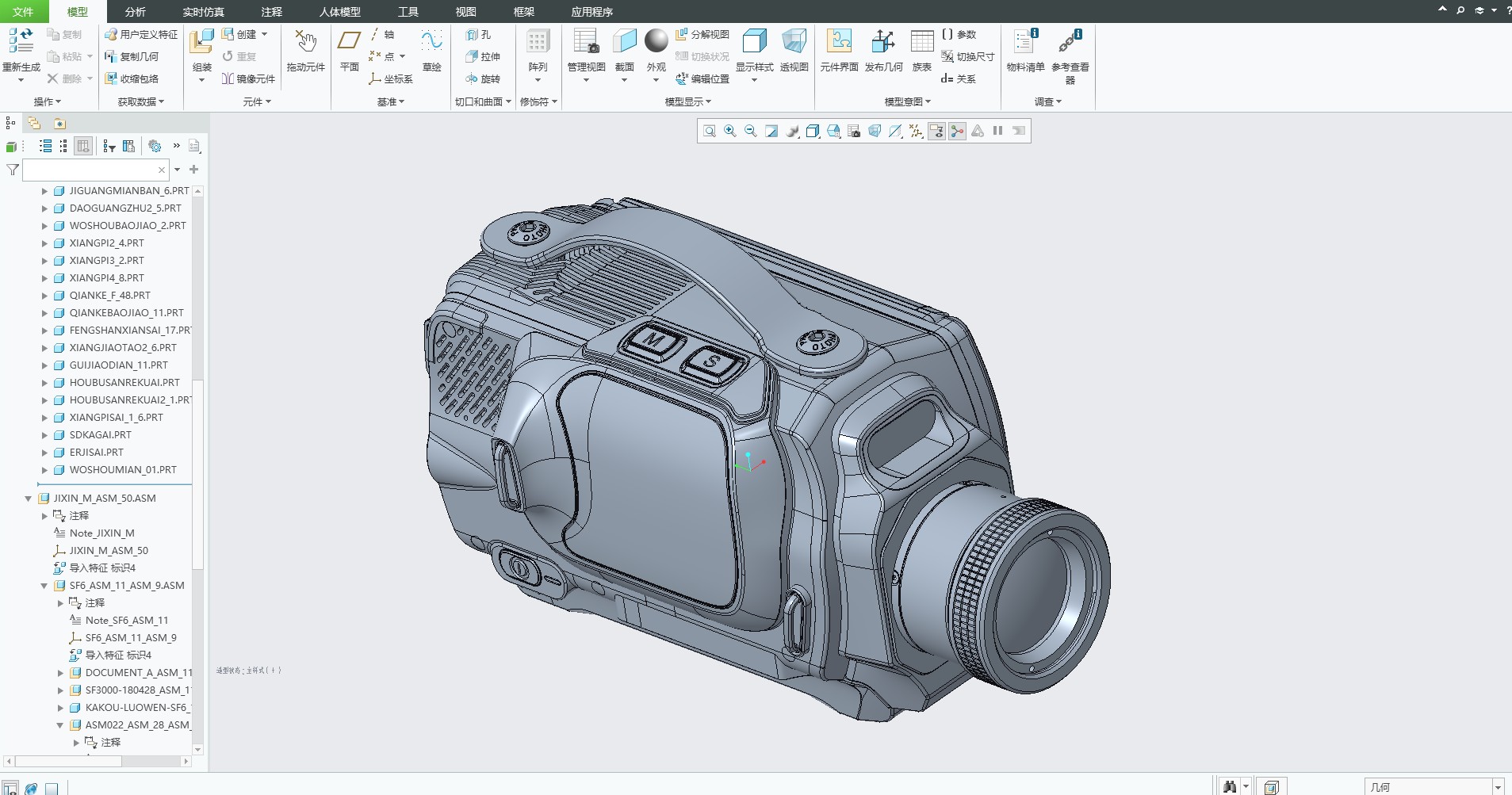This screenshot has width=1512, height=795.
Task: Click Refit in the graphics toolbar
Action: click(710, 131)
